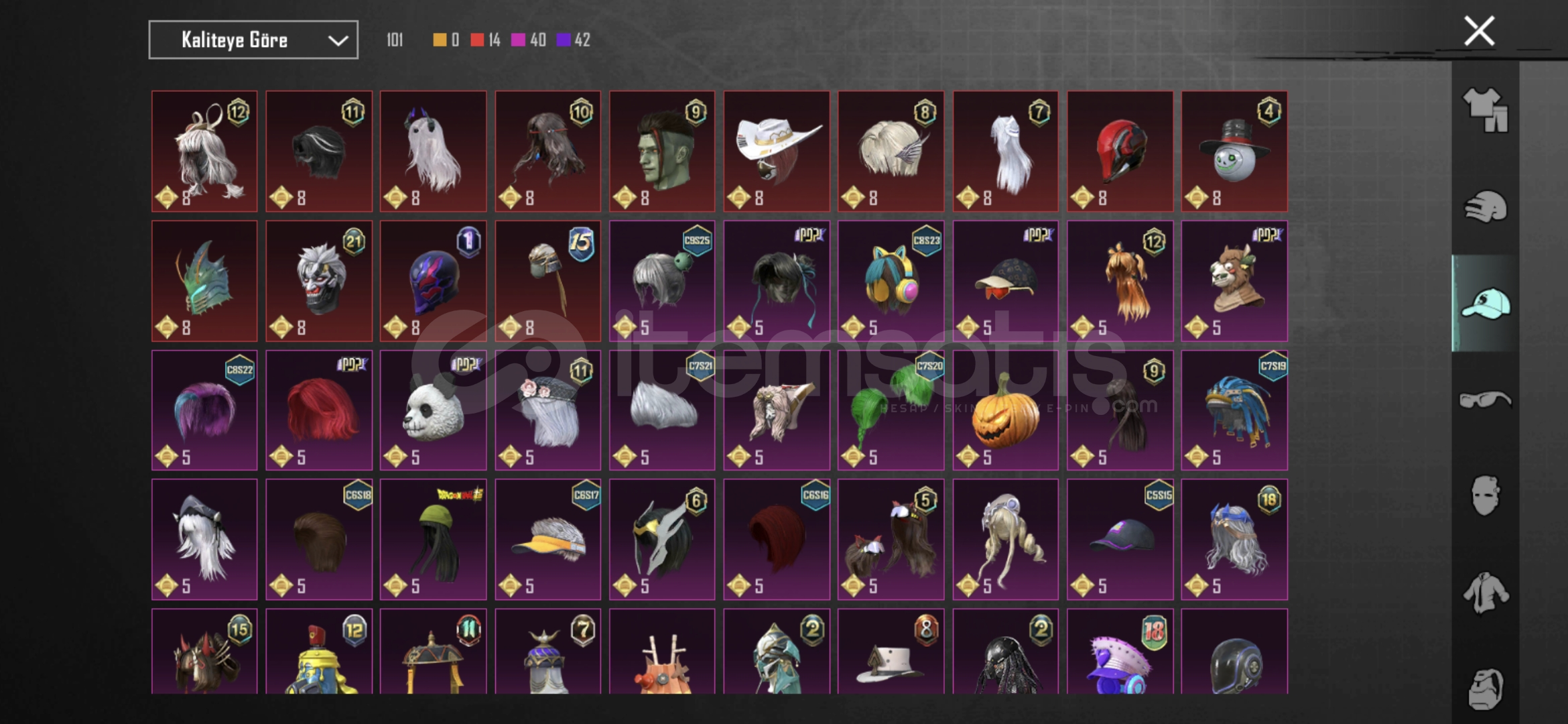Select the snowman with top hat item
The image size is (1568, 724).
(1234, 152)
